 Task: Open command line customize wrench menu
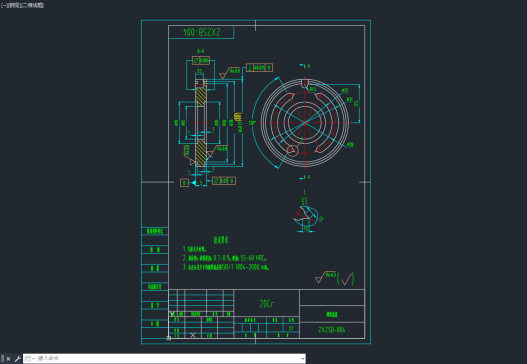(17, 359)
